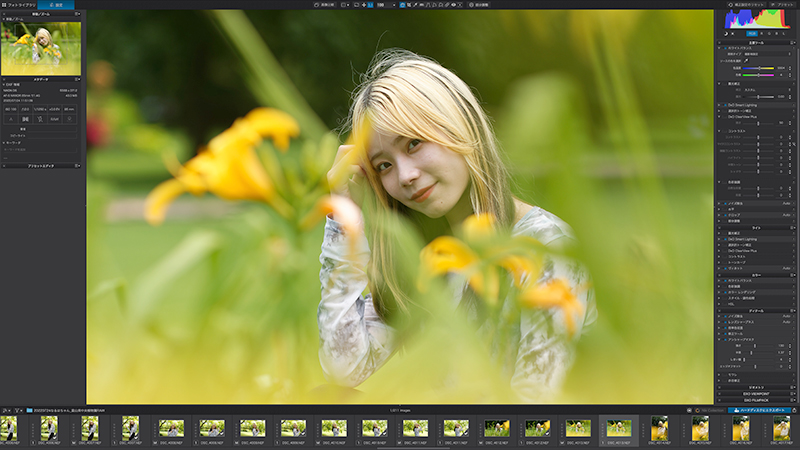
Task: Pick the white balance eyedropper tool
Action: (x=746, y=61)
